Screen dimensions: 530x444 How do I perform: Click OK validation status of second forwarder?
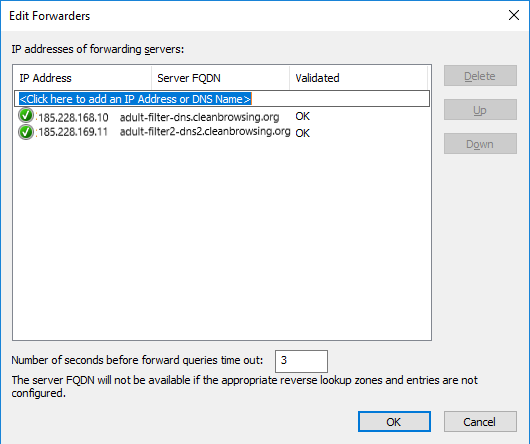tap(303, 133)
